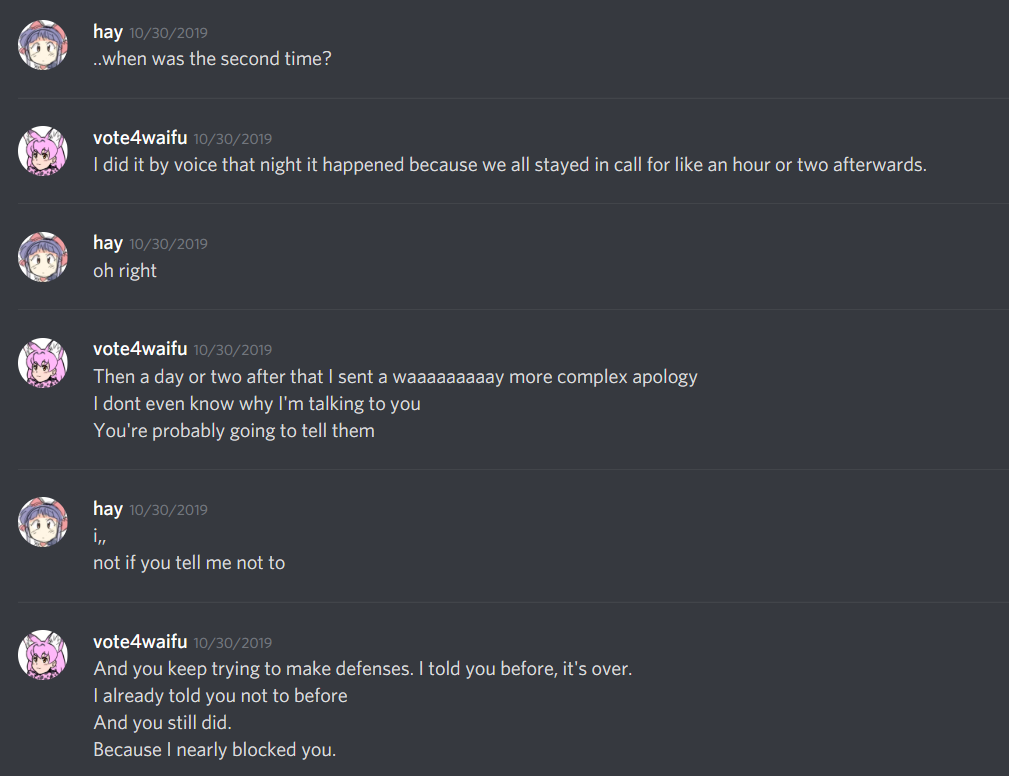Click username hay above "when was the second time?"
Screen dimensions: 1009x776
pos(108,32)
